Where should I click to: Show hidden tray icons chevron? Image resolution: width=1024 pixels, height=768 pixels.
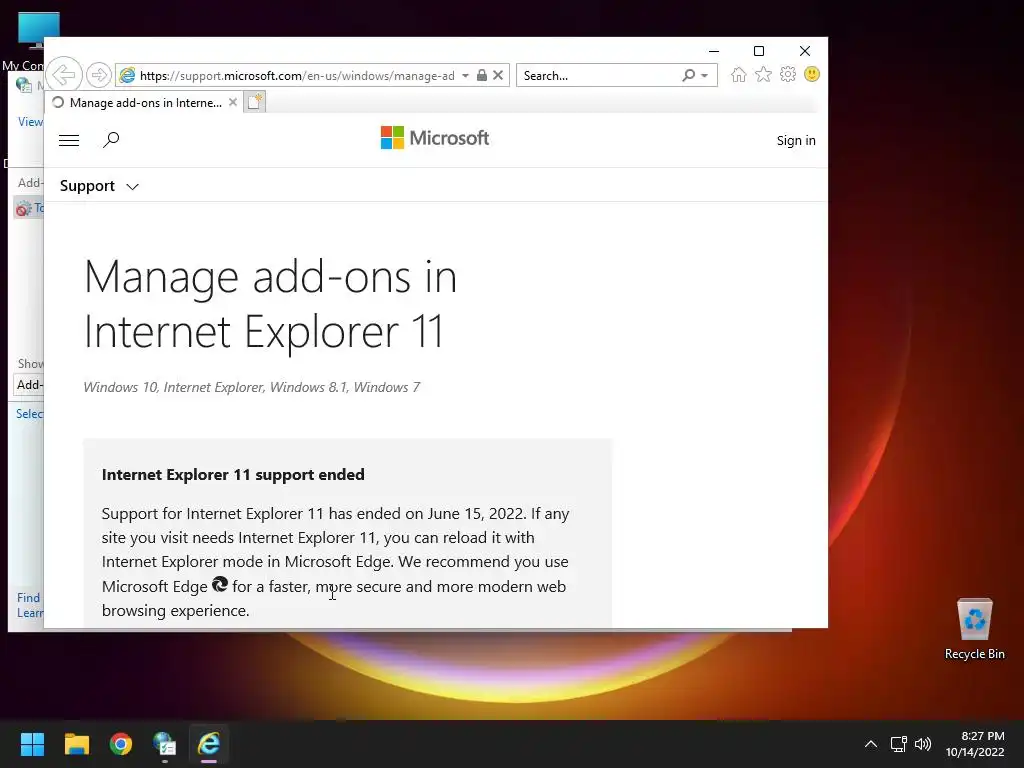pos(871,744)
